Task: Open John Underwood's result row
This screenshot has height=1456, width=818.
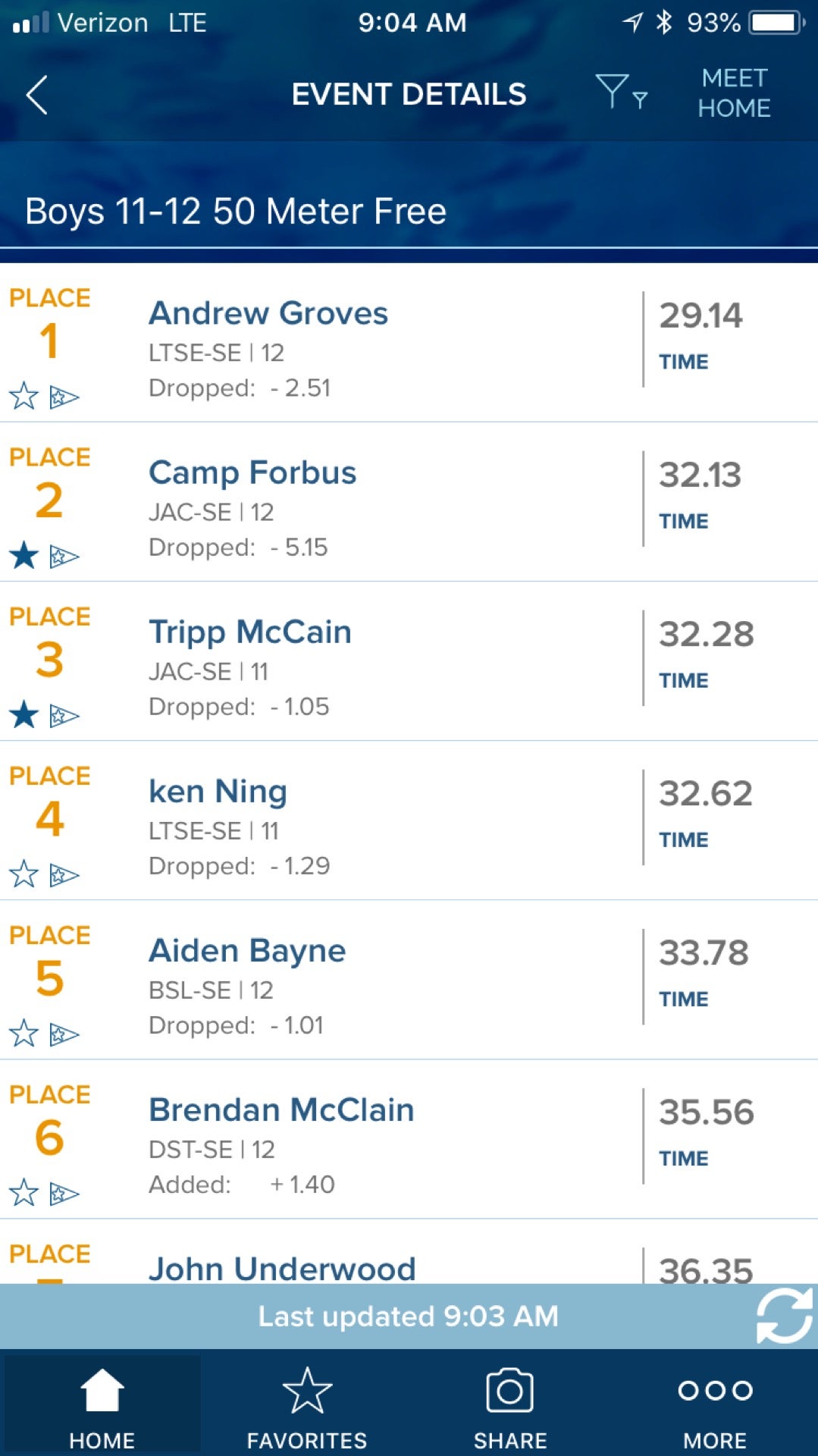Action: (x=282, y=1266)
